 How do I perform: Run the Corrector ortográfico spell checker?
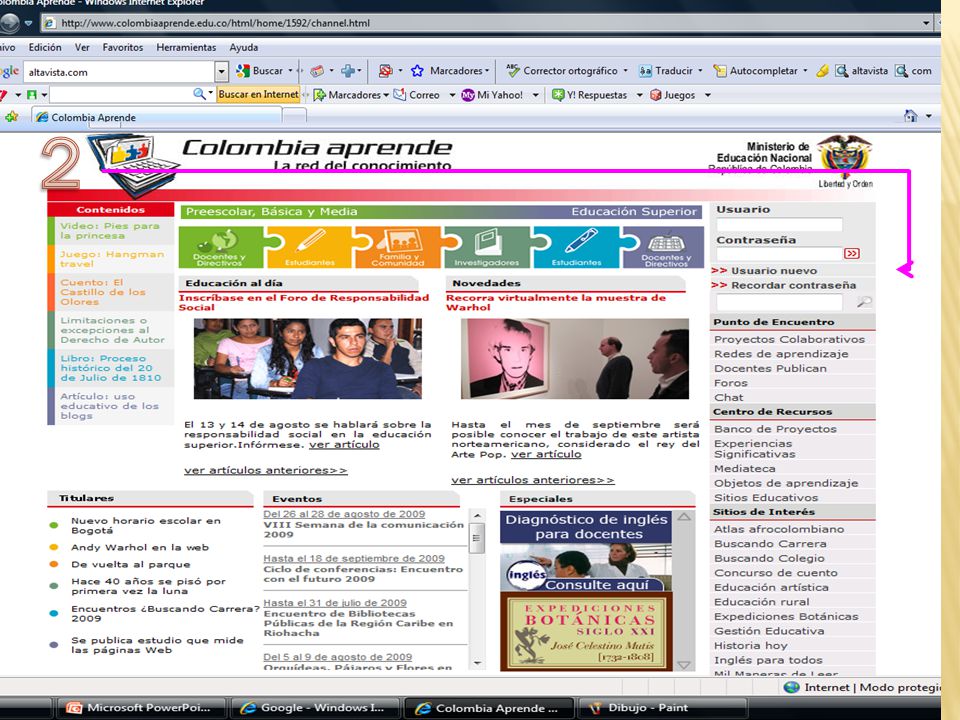[x=561, y=71]
